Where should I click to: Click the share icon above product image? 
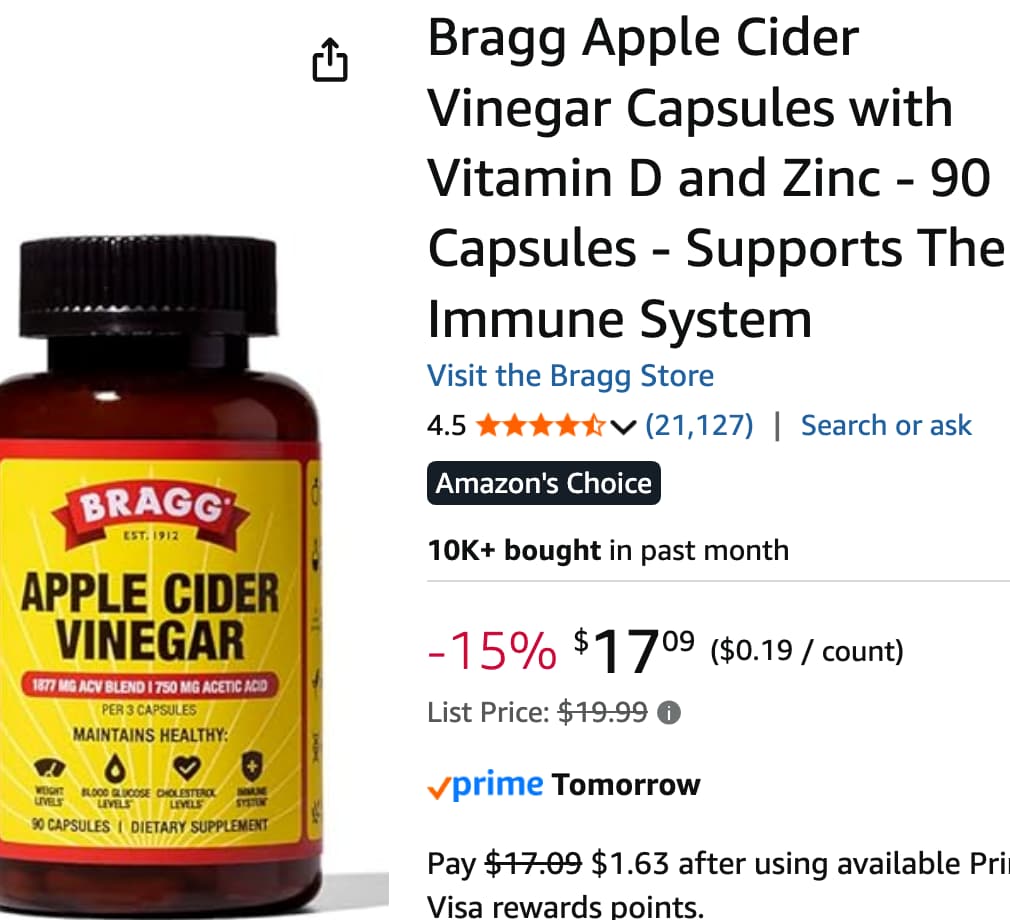point(330,60)
